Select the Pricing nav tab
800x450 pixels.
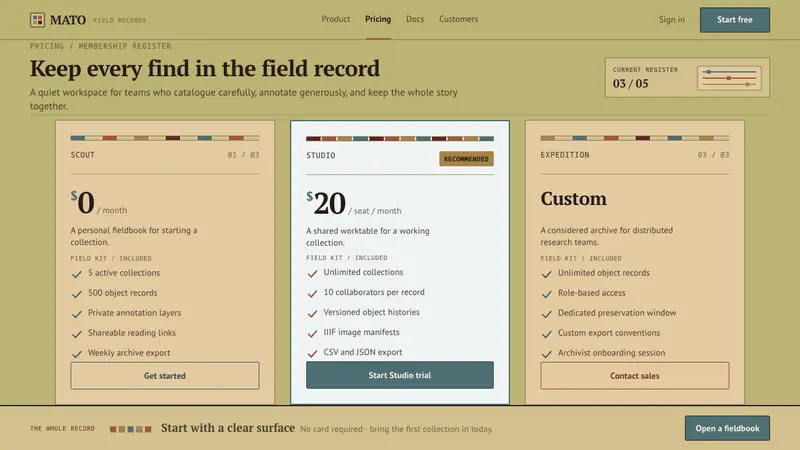coord(378,19)
